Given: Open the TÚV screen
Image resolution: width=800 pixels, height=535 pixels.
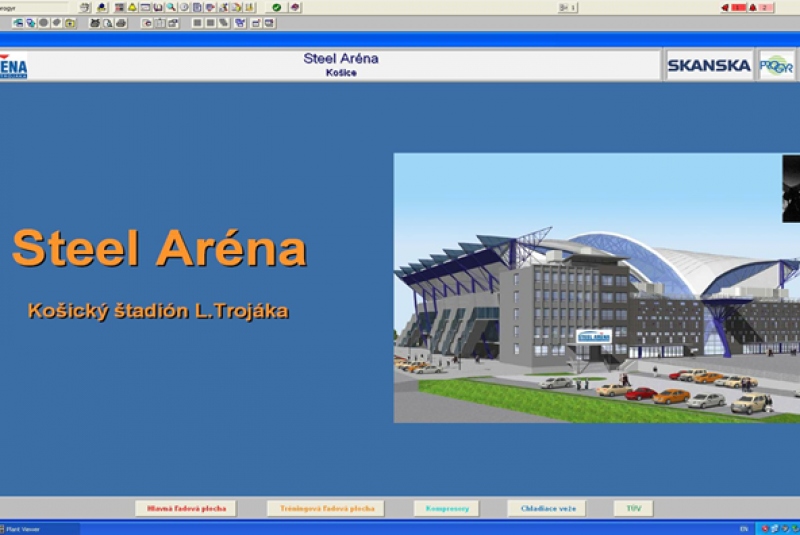Looking at the screenshot, I should click(x=633, y=508).
